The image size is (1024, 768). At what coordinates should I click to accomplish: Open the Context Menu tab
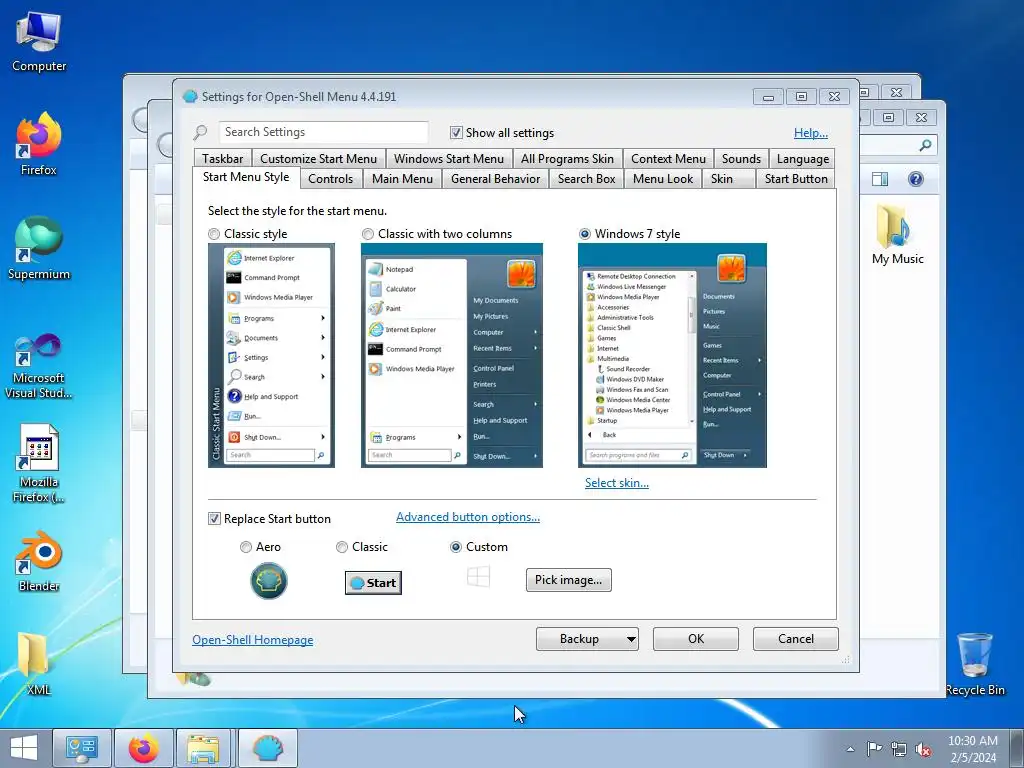coord(668,159)
